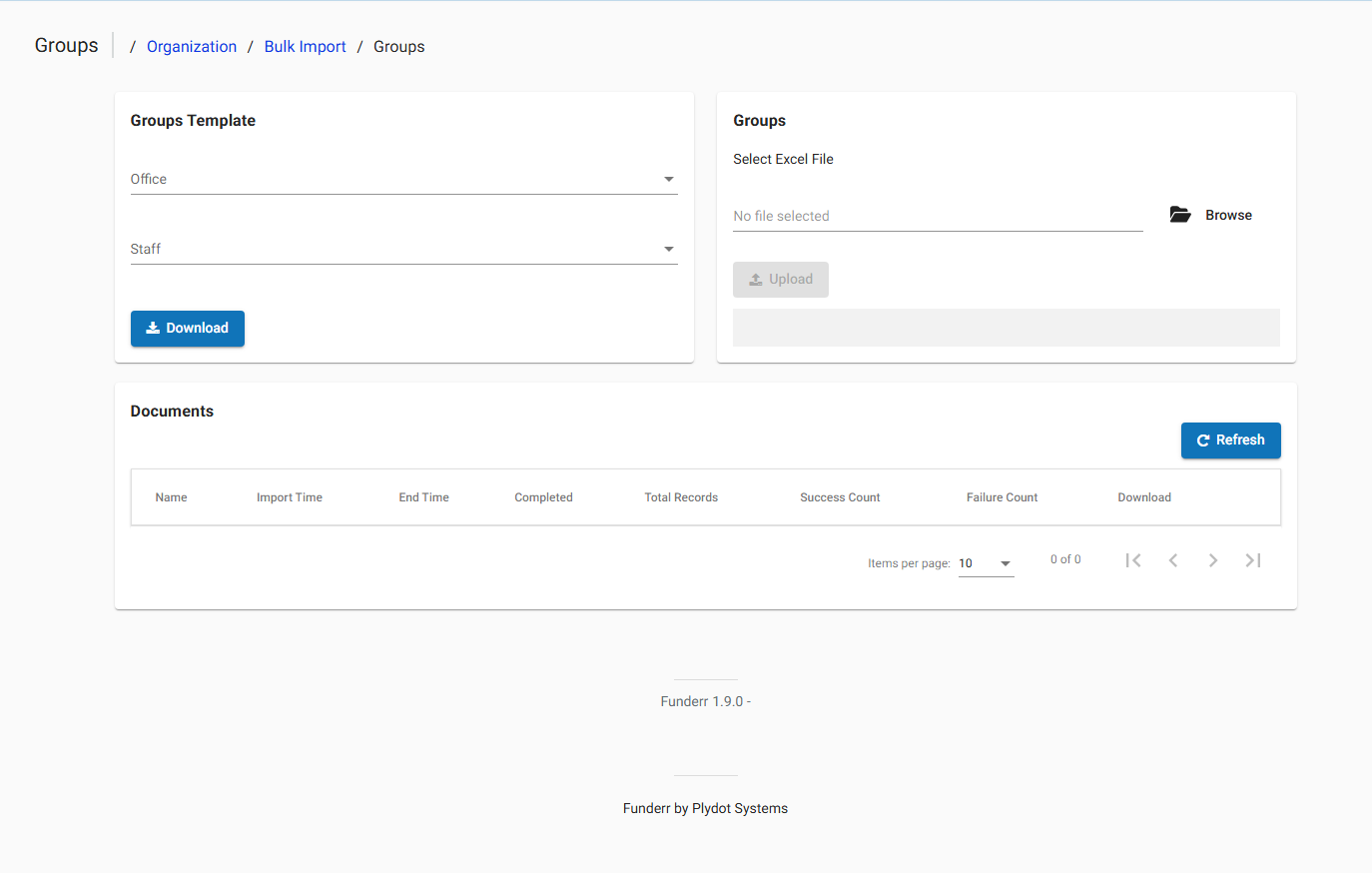Click Browse to choose an Excel file

[1228, 214]
